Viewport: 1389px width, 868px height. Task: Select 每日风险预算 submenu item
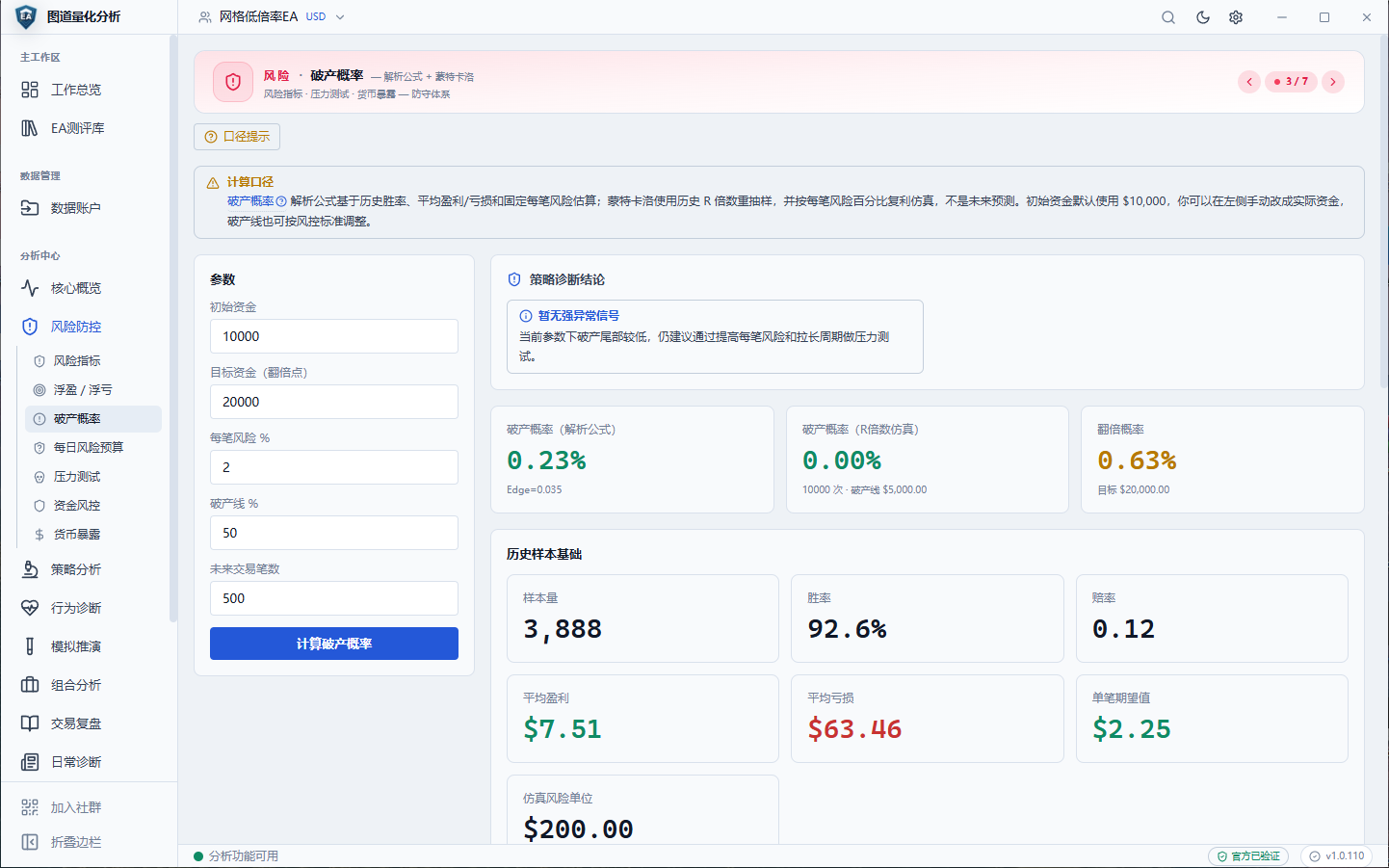(93, 448)
